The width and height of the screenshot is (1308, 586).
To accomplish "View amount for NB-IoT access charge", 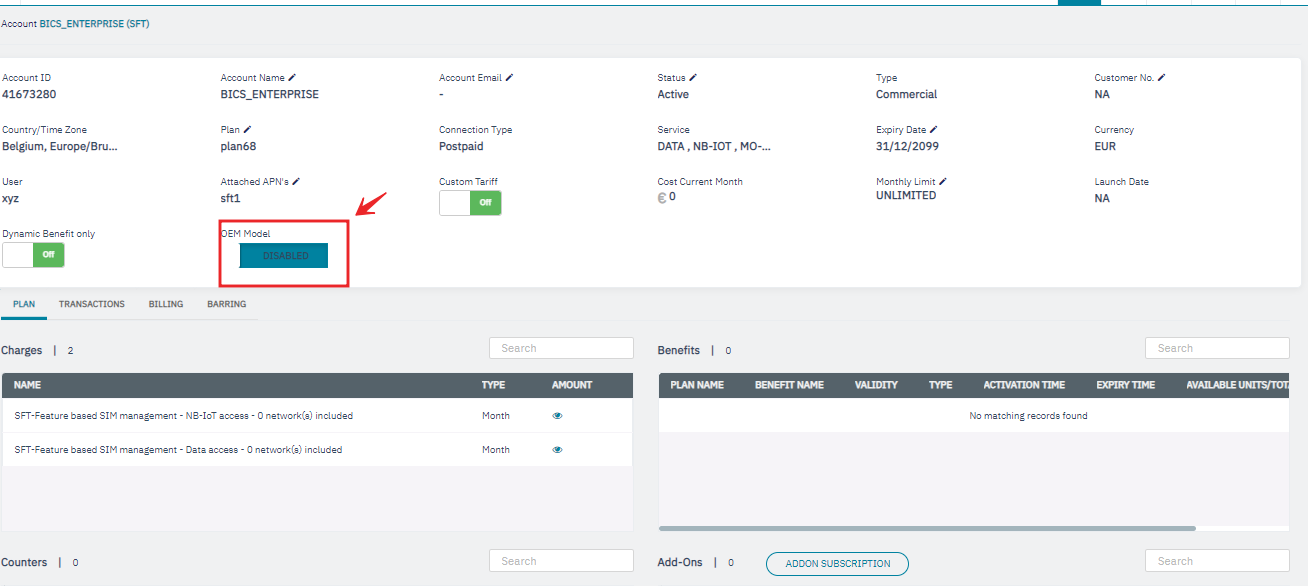I will (x=557, y=416).
